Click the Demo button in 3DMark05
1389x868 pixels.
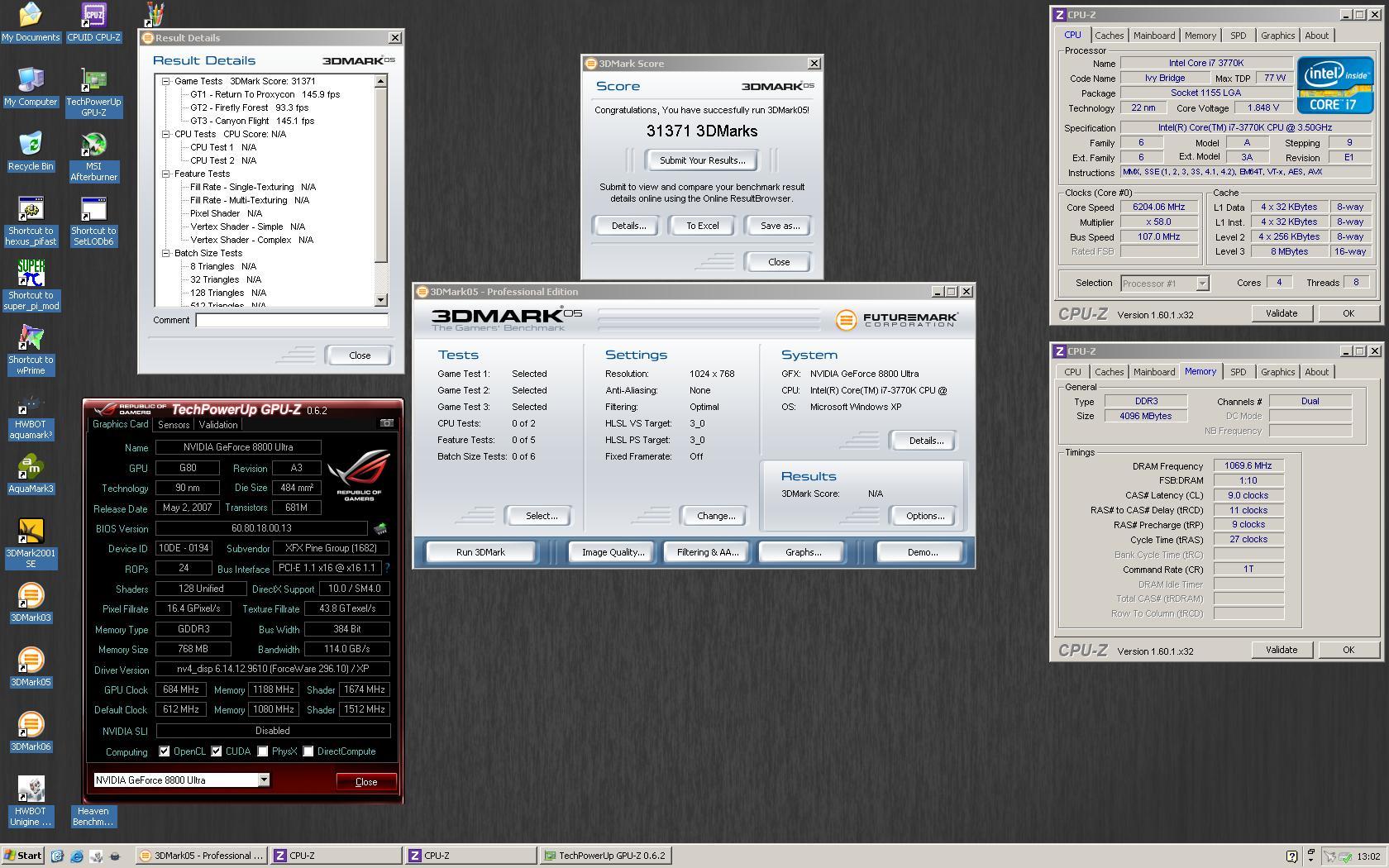coord(922,552)
